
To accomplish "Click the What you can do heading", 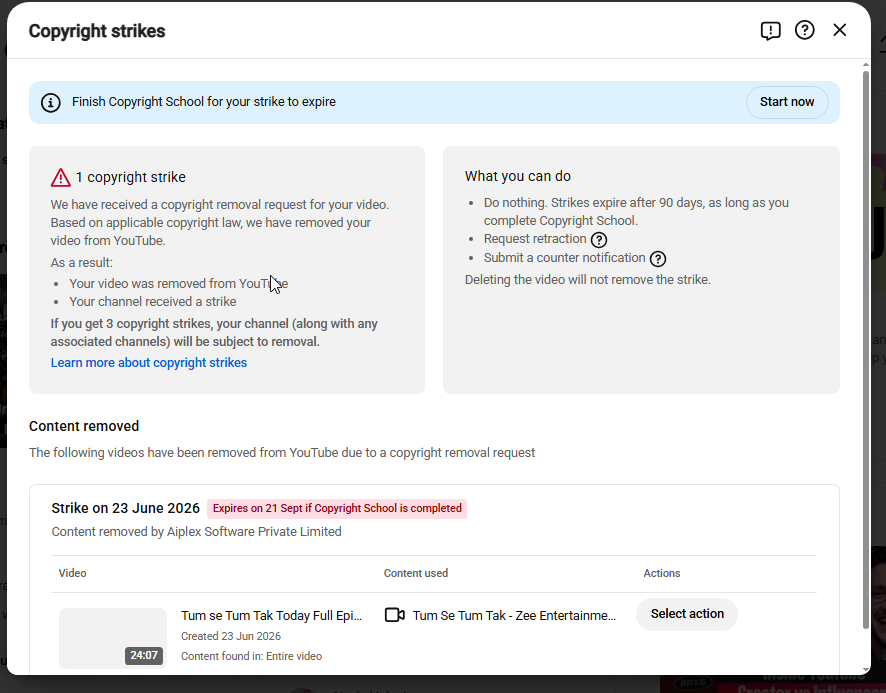I will click(x=518, y=176).
